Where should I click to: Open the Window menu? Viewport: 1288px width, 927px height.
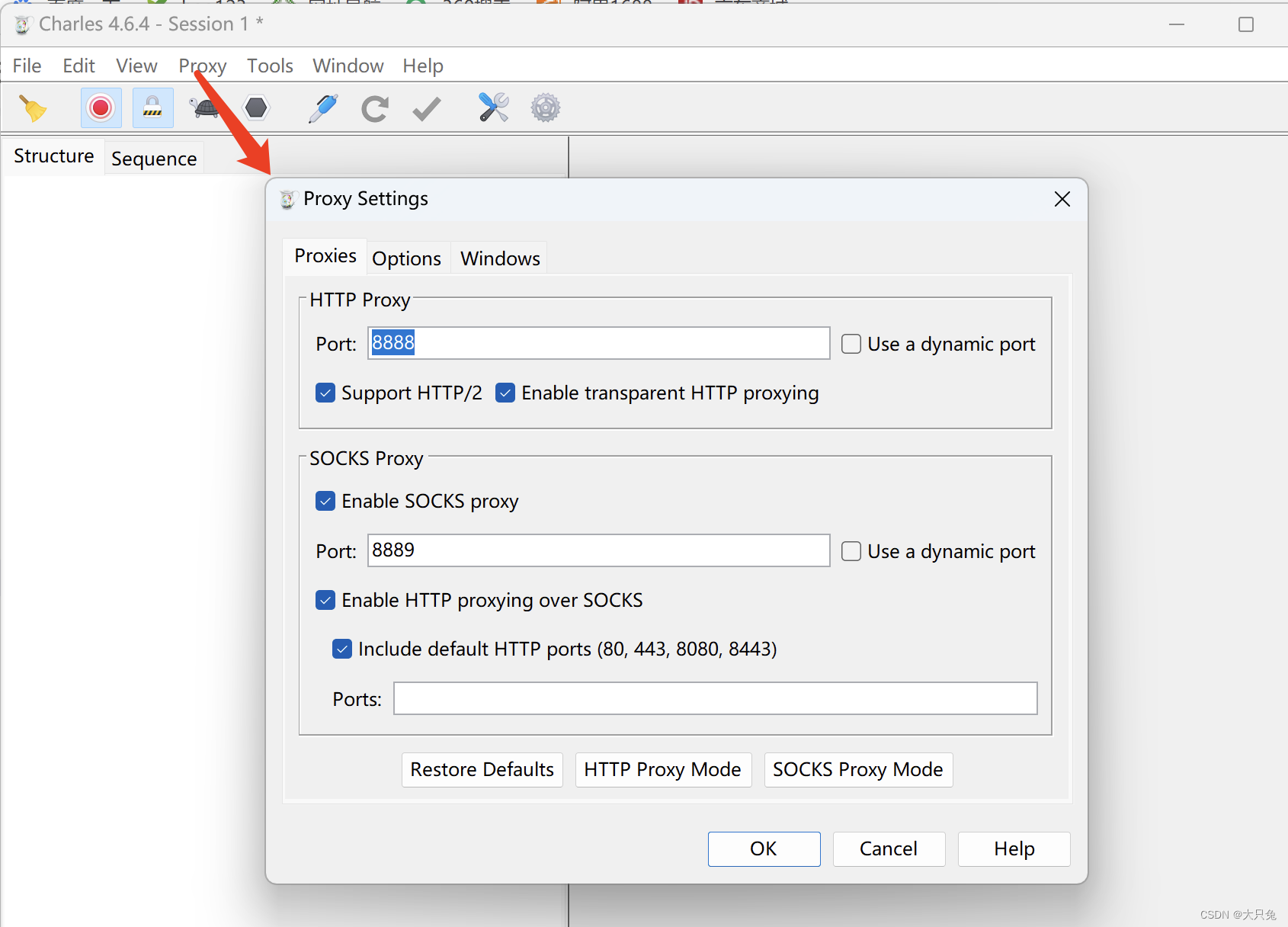point(348,66)
